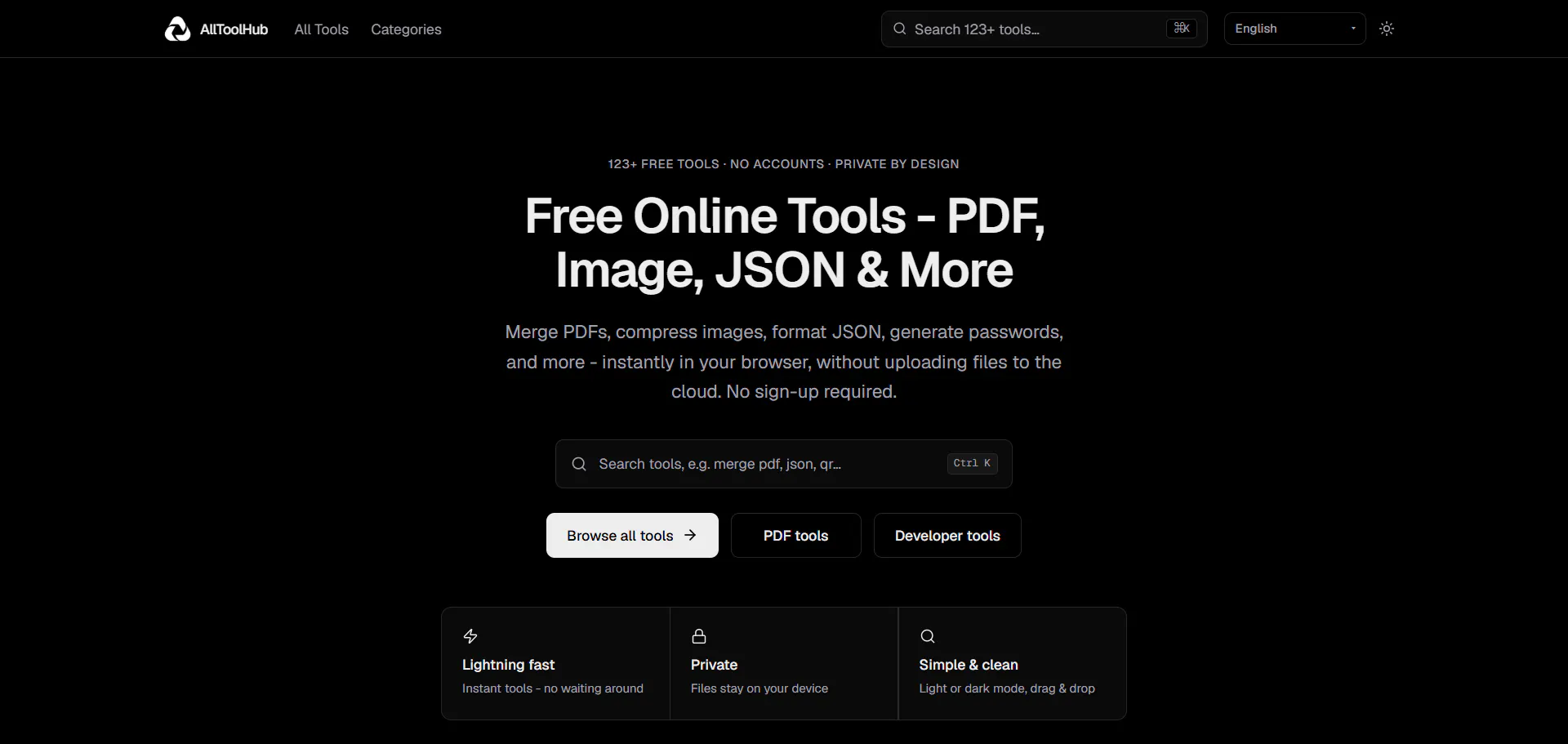Click 'Files stay on your device' text
Screen dimensions: 1568x744
[759, 688]
